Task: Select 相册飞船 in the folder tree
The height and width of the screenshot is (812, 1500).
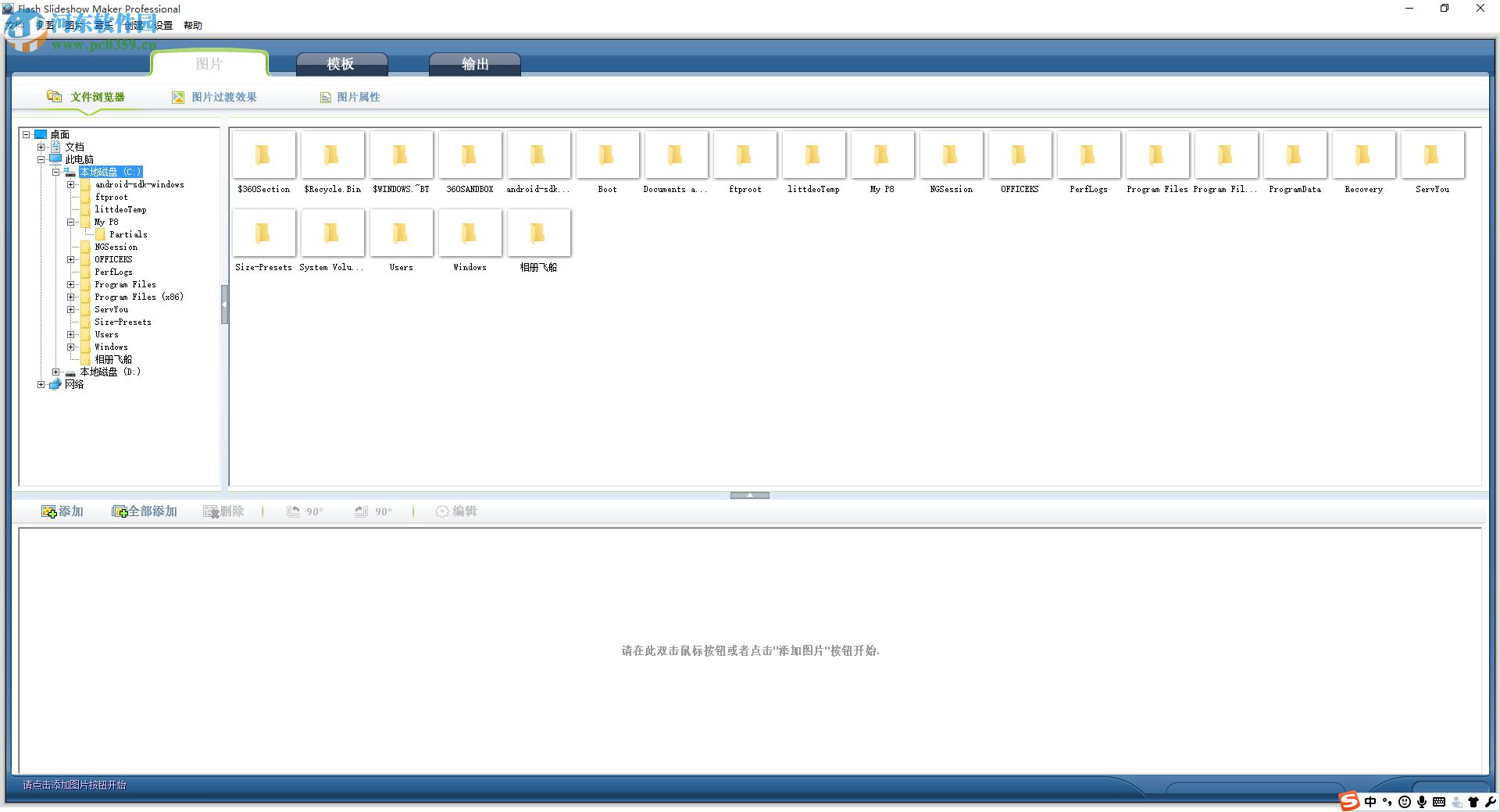Action: click(113, 359)
